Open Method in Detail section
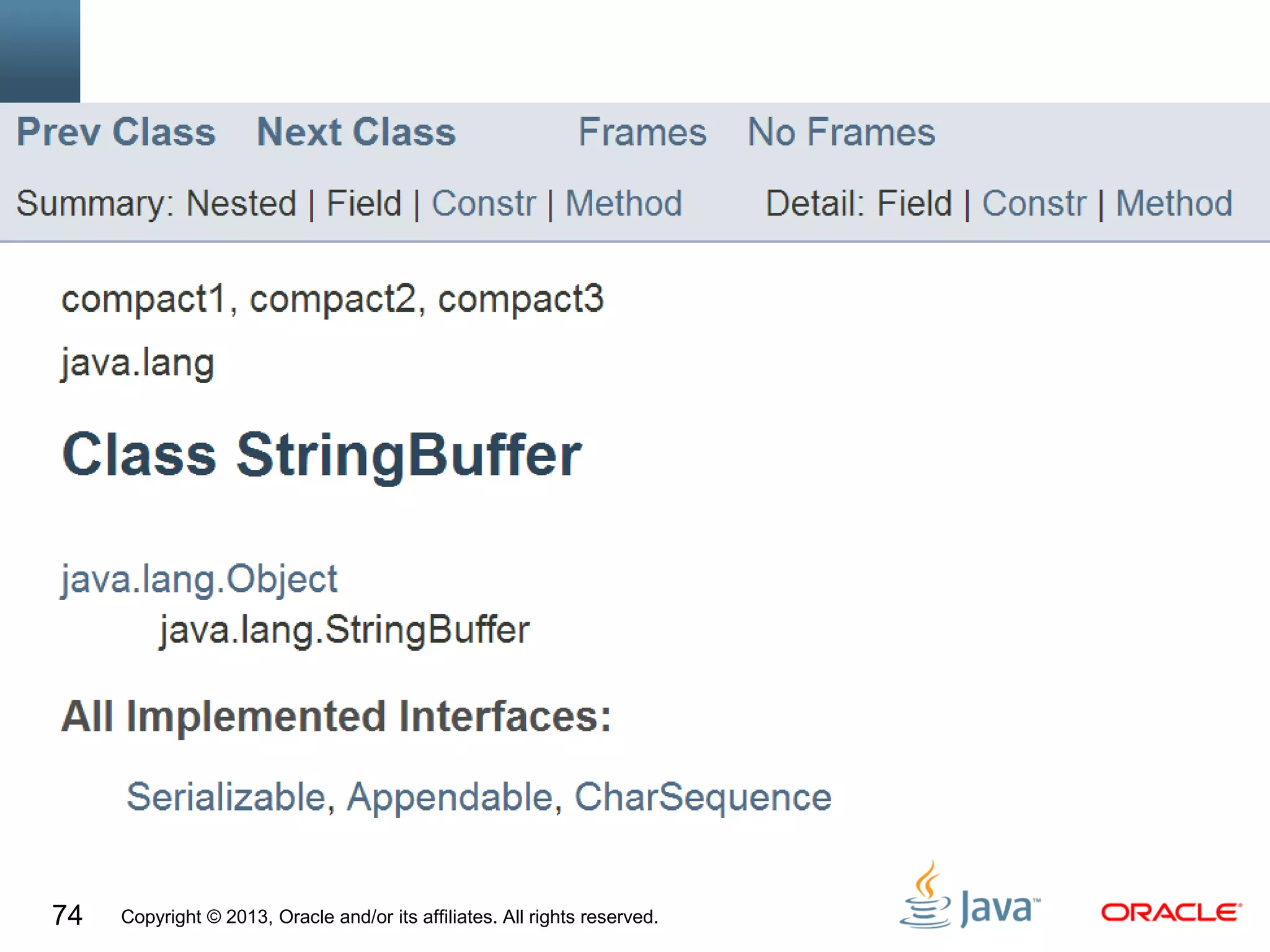Screen dimensions: 1270x952 tap(1174, 203)
